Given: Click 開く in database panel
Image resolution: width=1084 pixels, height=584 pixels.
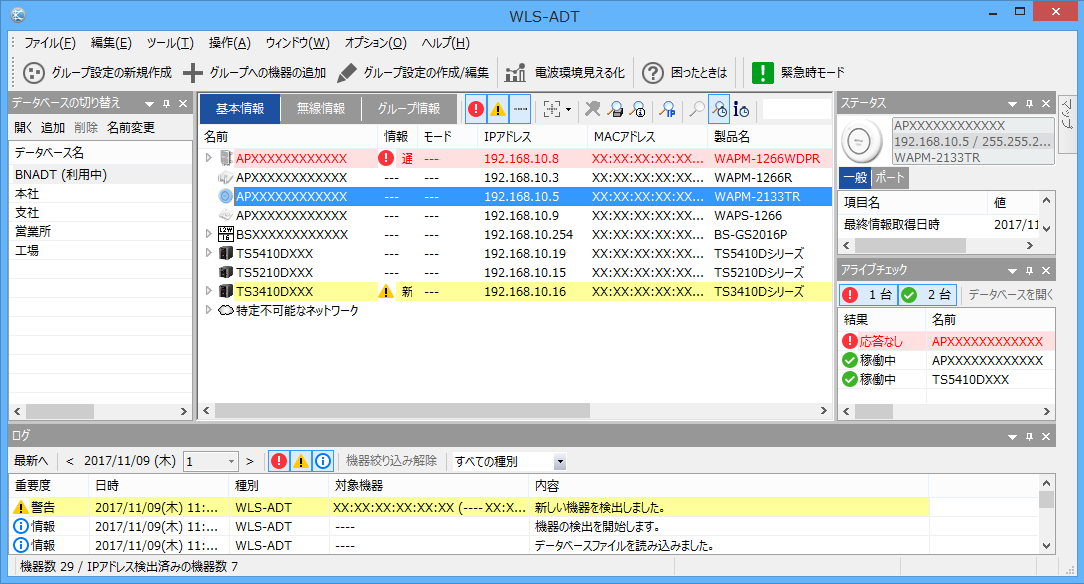Looking at the screenshot, I should [x=24, y=128].
